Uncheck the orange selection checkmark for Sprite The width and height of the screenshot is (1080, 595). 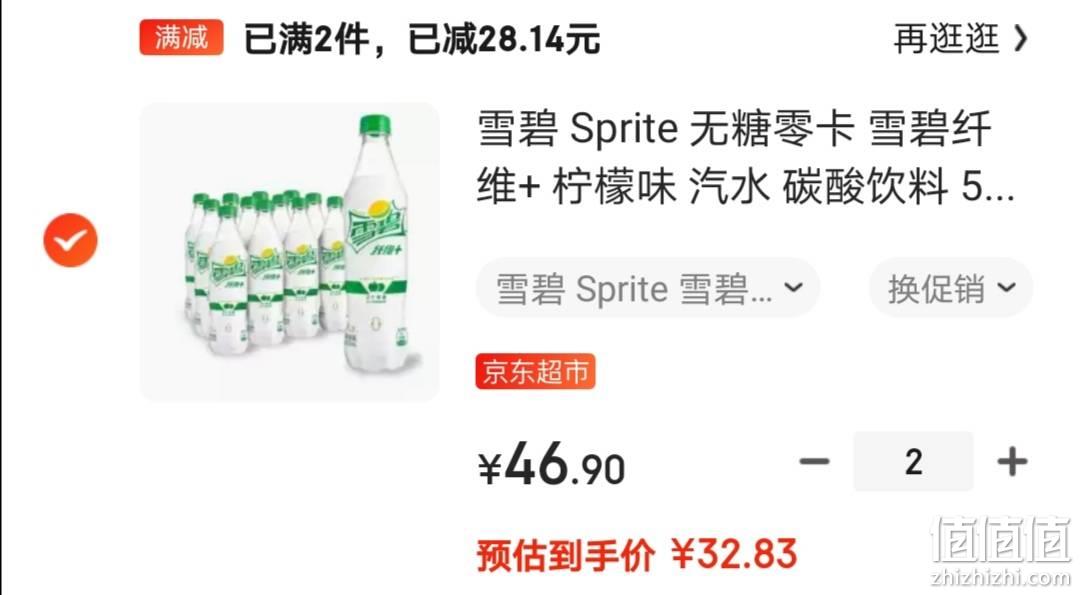[70, 240]
